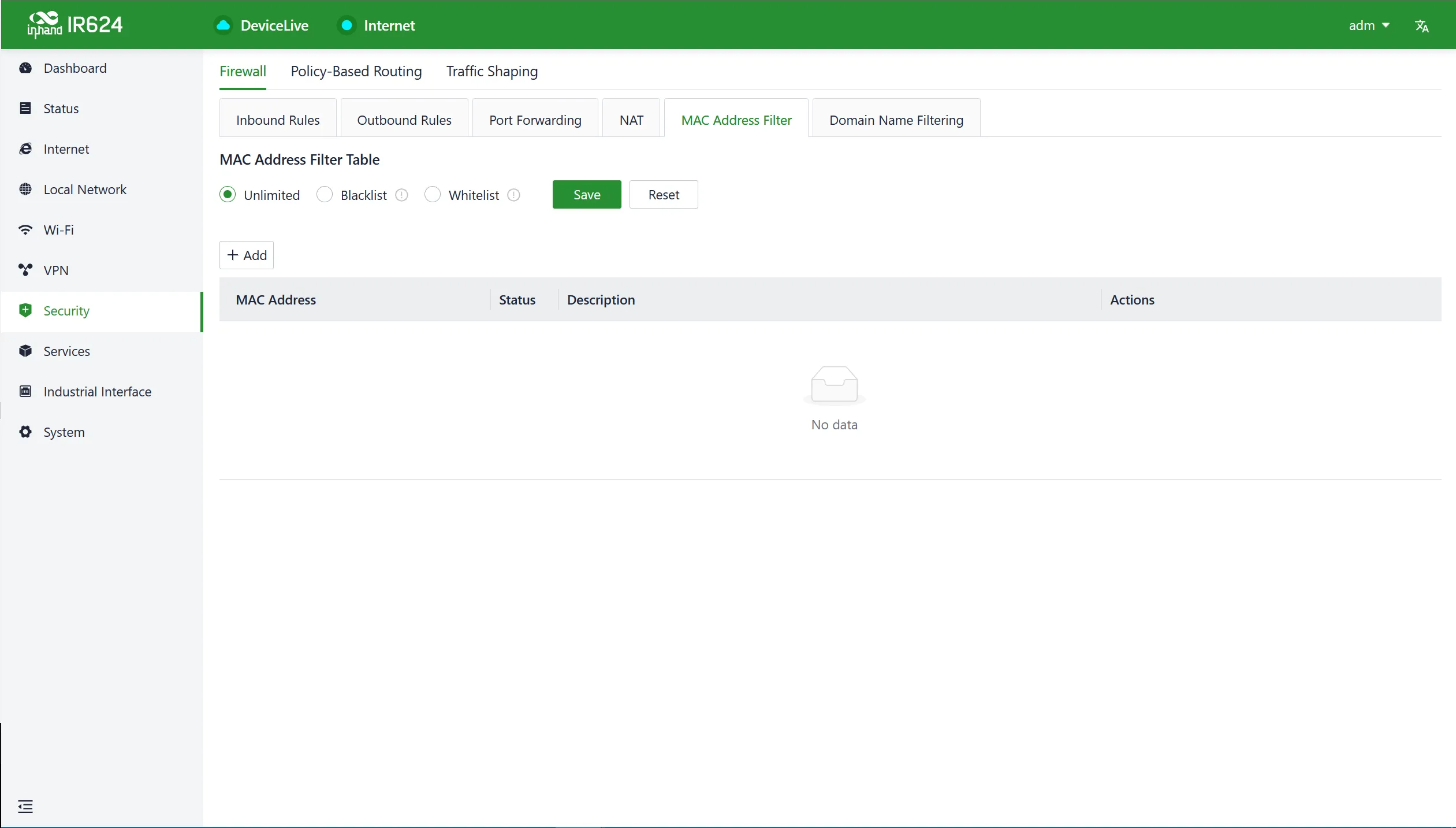Switch to Policy-Based Routing tab
This screenshot has height=828, width=1456.
pos(356,71)
